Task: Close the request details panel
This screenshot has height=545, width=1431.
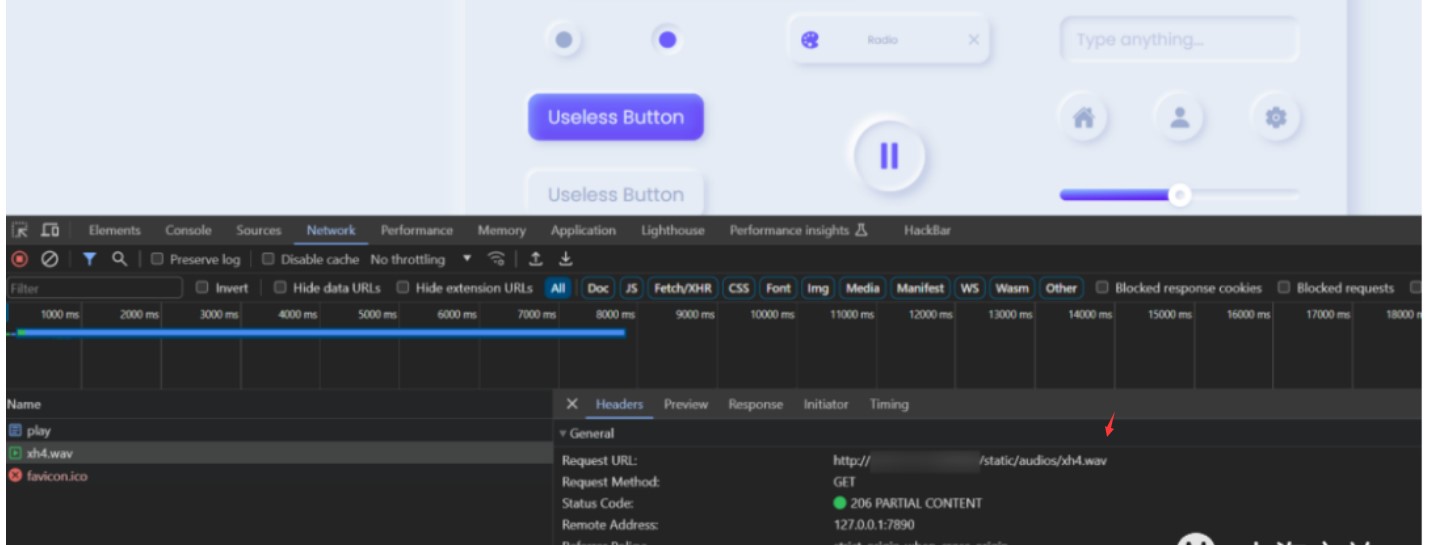Action: coord(572,404)
